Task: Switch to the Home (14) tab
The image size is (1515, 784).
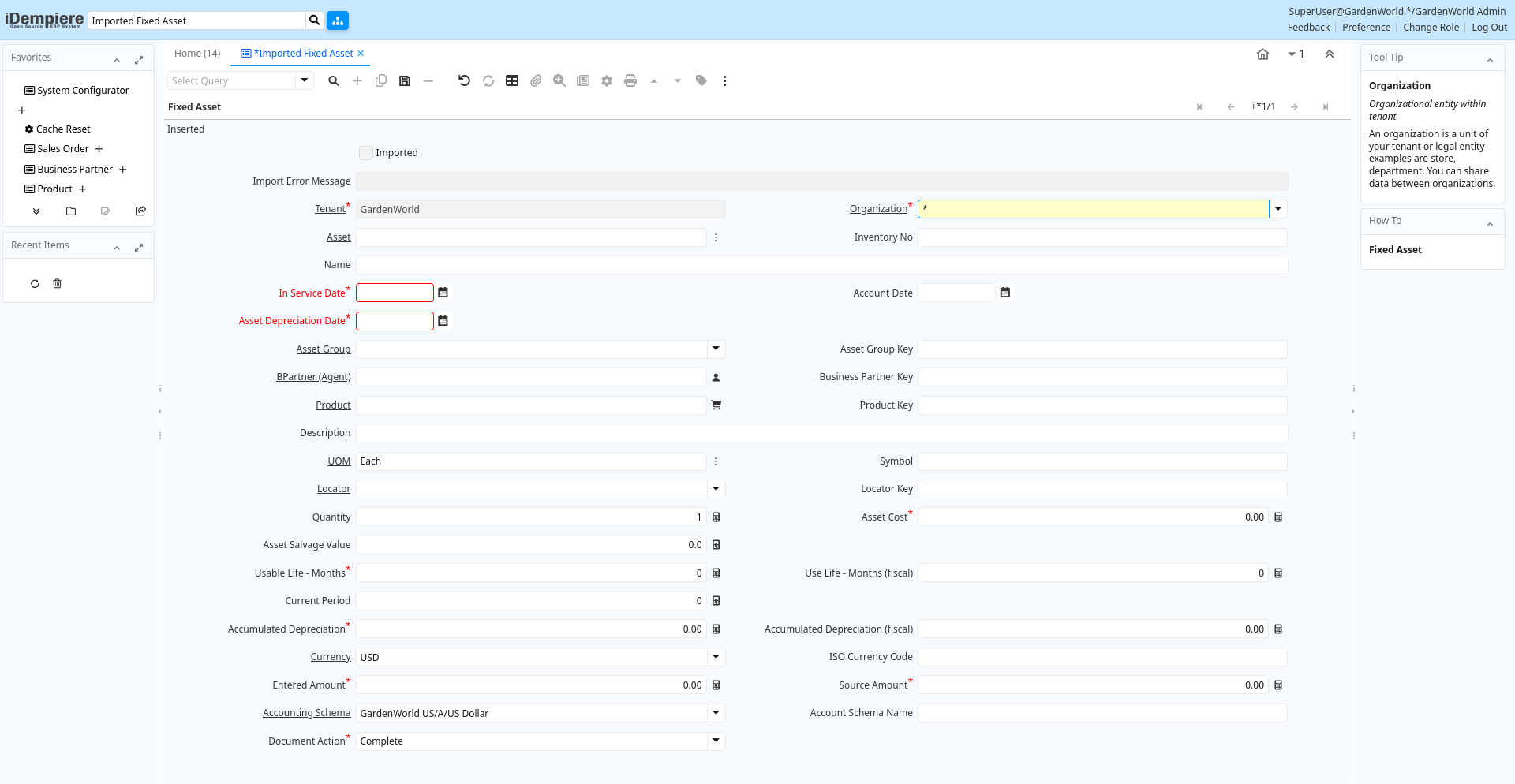Action: [x=197, y=54]
